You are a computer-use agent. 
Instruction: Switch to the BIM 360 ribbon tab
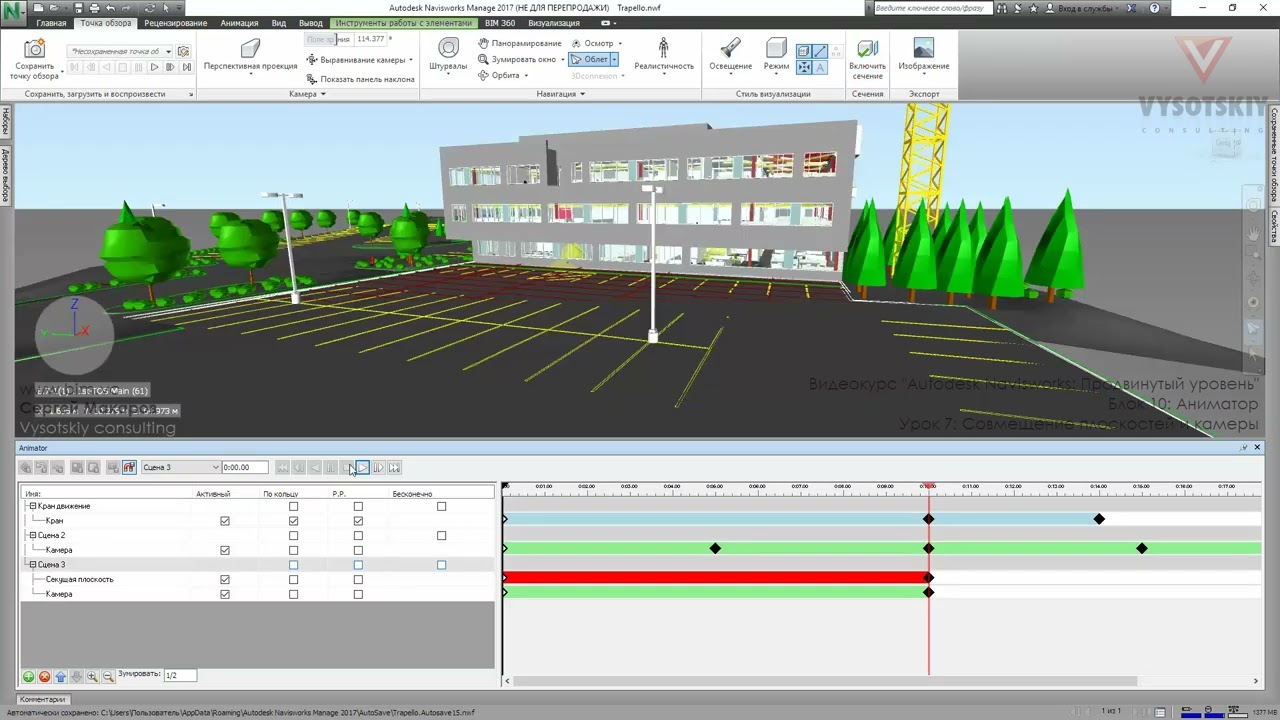(x=500, y=23)
